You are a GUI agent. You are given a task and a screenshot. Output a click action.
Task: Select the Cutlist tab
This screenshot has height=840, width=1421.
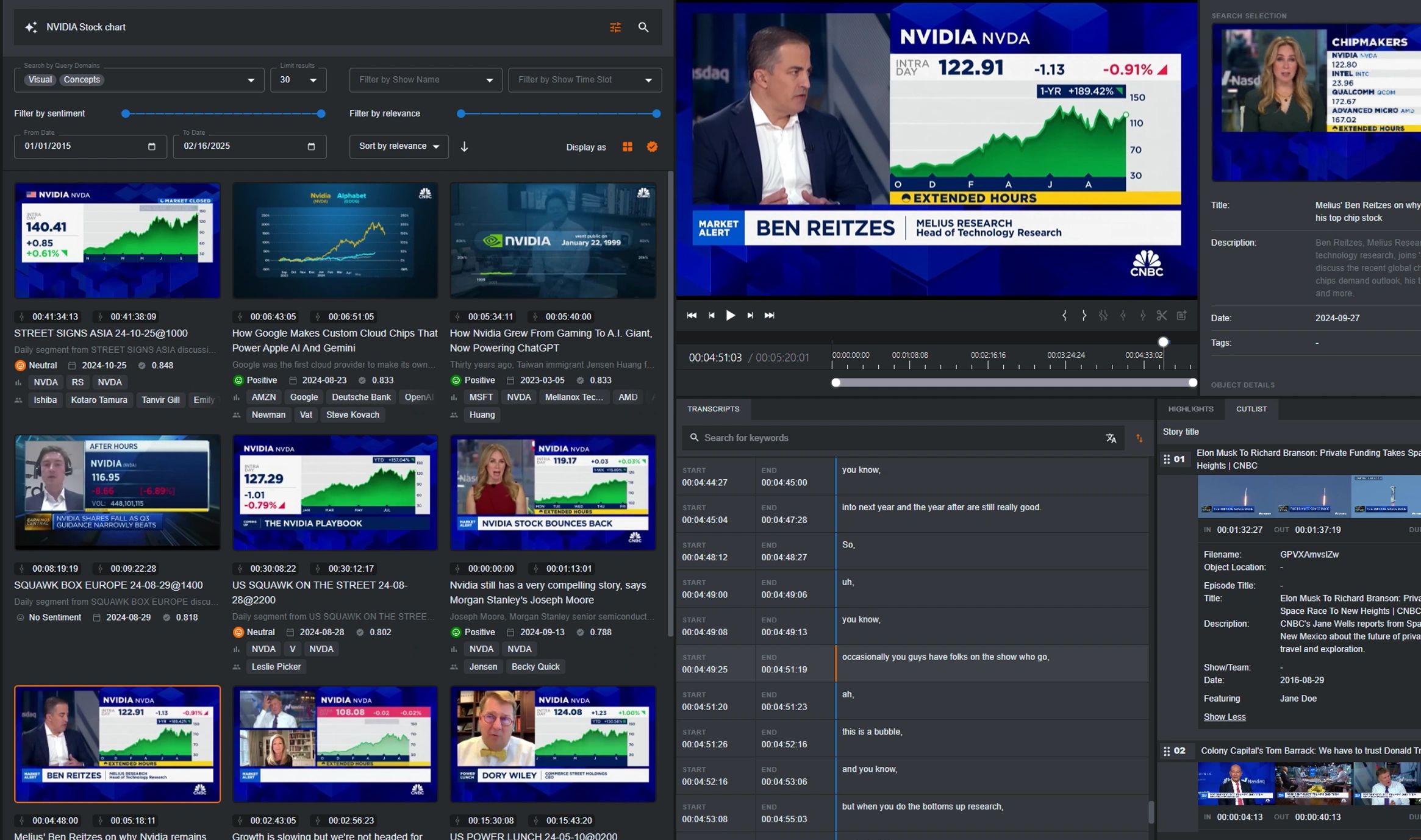pos(1251,409)
